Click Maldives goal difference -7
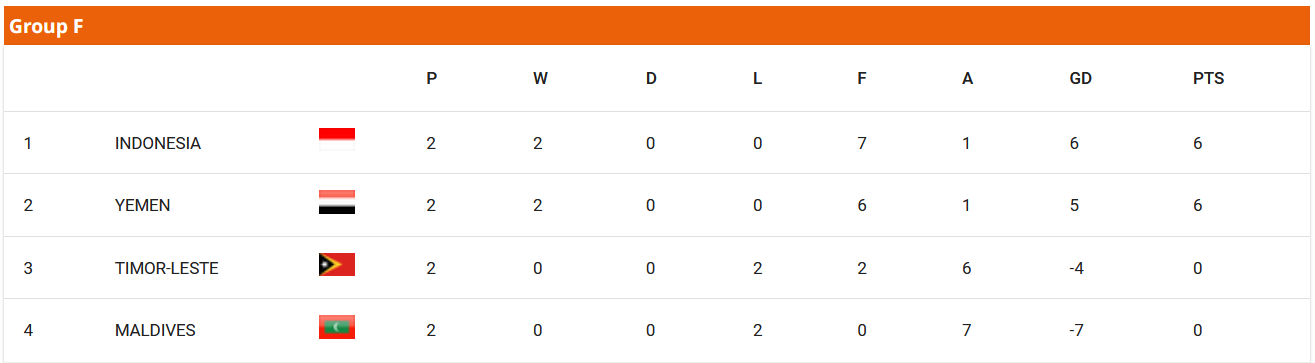The width and height of the screenshot is (1315, 363). (x=1078, y=330)
